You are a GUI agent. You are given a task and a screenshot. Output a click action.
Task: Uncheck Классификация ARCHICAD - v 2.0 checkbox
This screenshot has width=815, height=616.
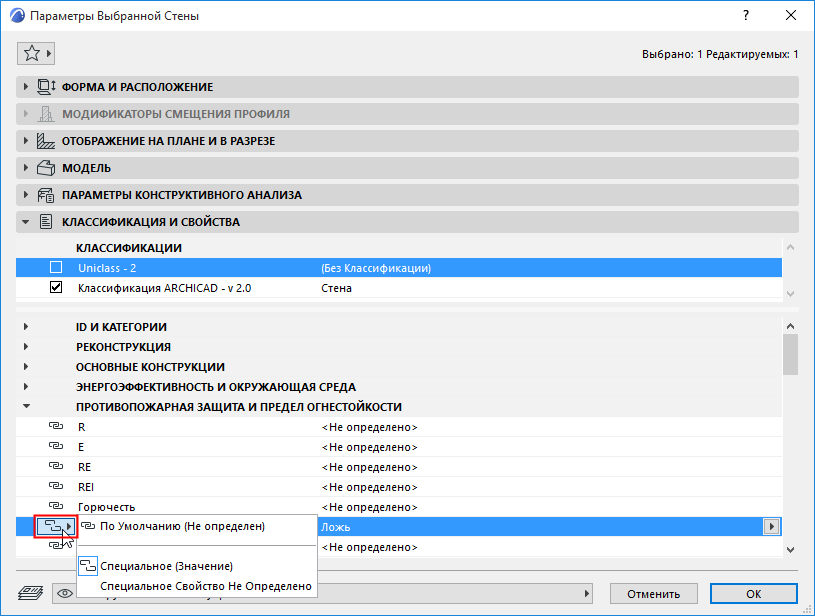point(56,287)
